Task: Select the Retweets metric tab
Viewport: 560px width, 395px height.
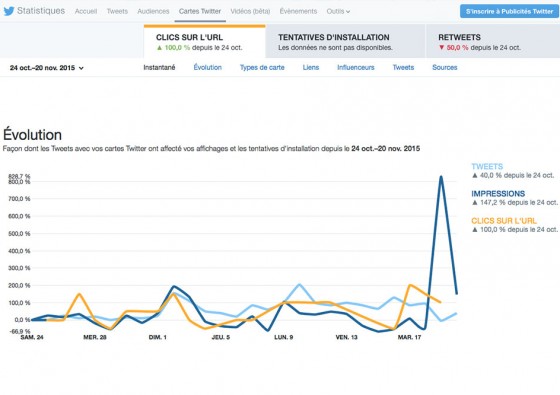Action: pyautogui.click(x=493, y=42)
